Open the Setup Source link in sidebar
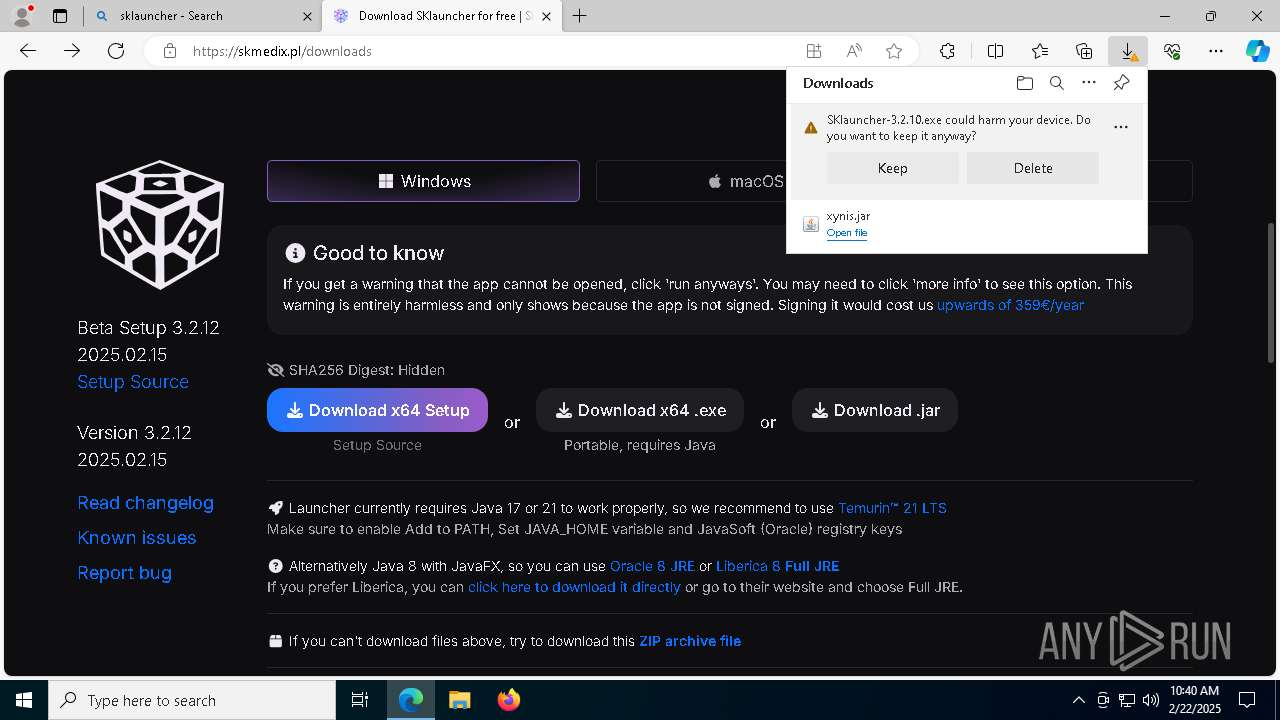The height and width of the screenshot is (720, 1280). coord(133,382)
